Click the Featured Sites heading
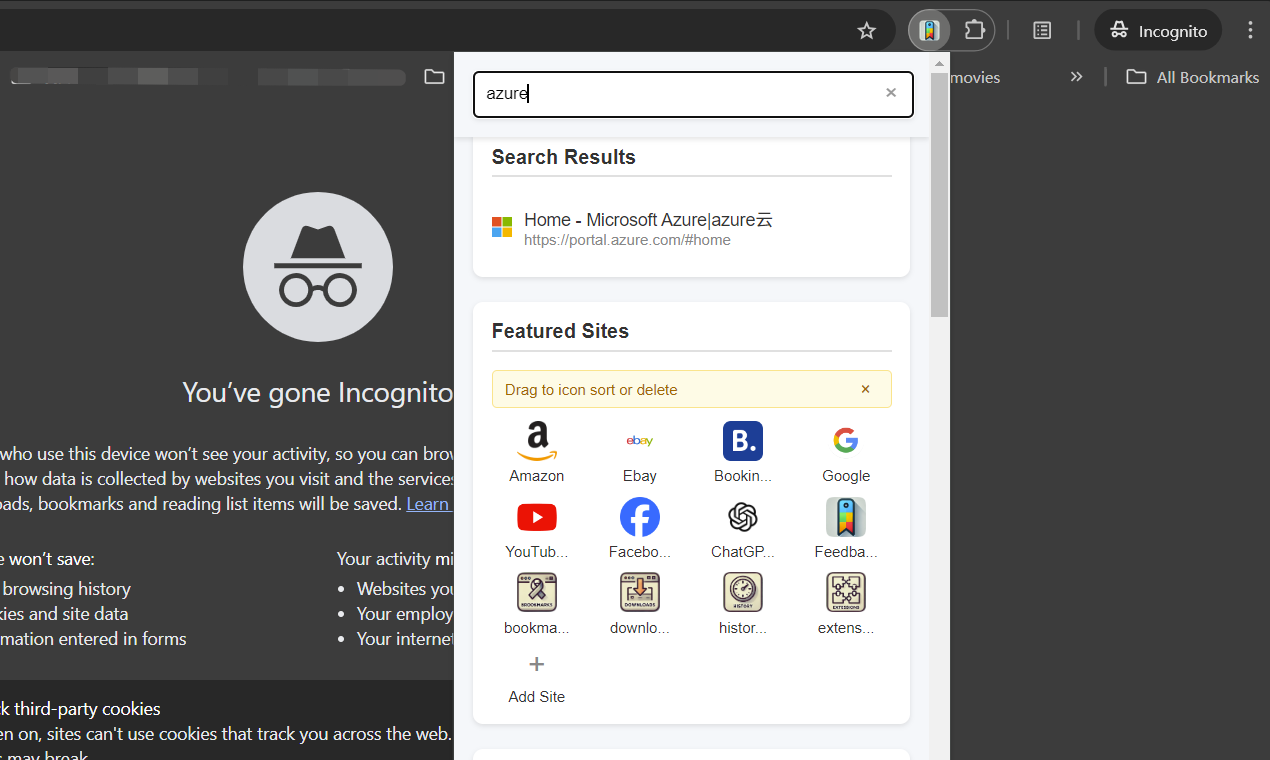This screenshot has width=1270, height=760. tap(560, 331)
